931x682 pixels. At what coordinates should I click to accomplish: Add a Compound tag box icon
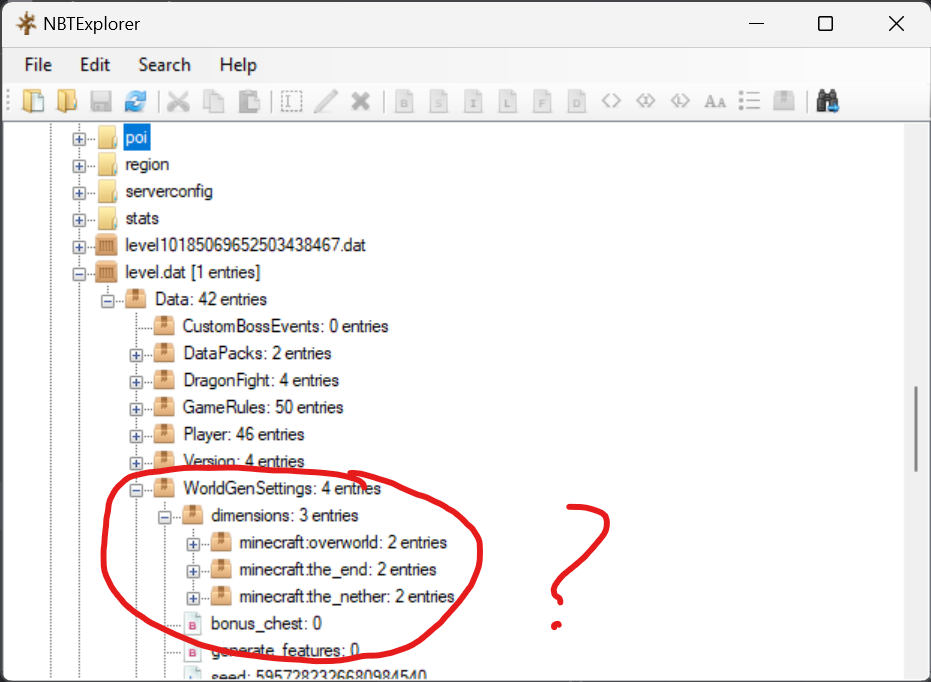pyautogui.click(x=784, y=100)
